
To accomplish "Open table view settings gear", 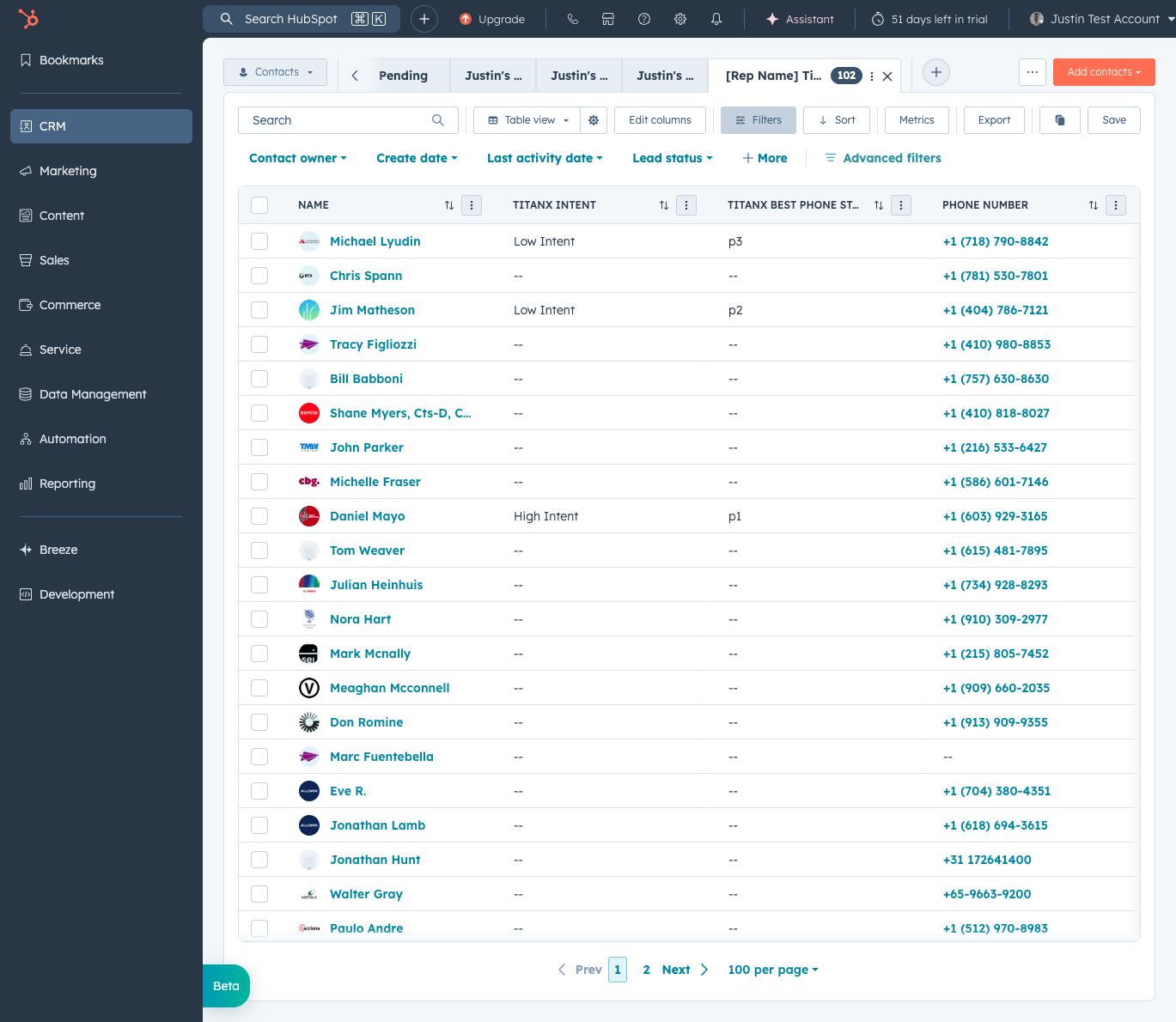I will 594,120.
